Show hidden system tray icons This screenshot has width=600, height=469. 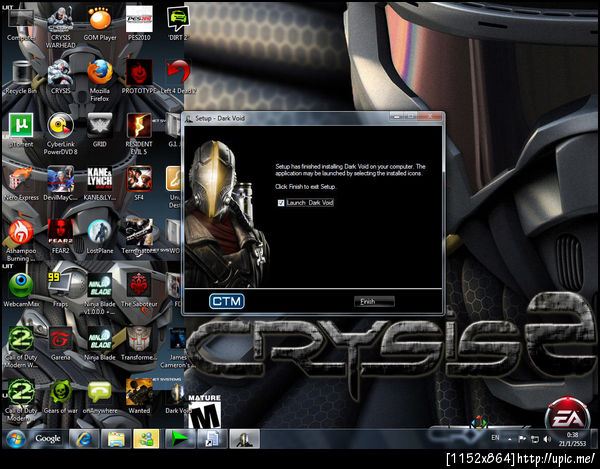pos(510,439)
